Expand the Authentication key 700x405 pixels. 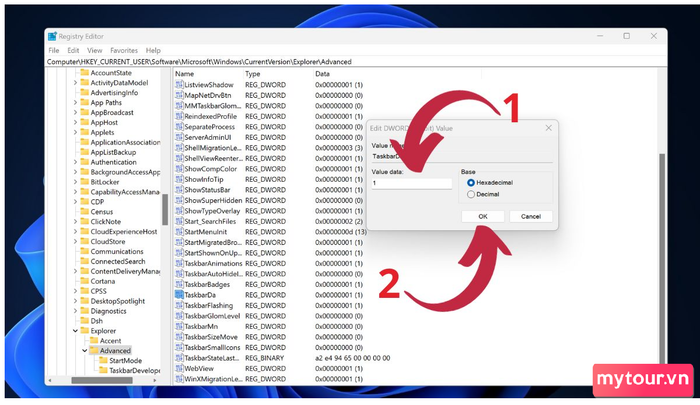[75, 162]
